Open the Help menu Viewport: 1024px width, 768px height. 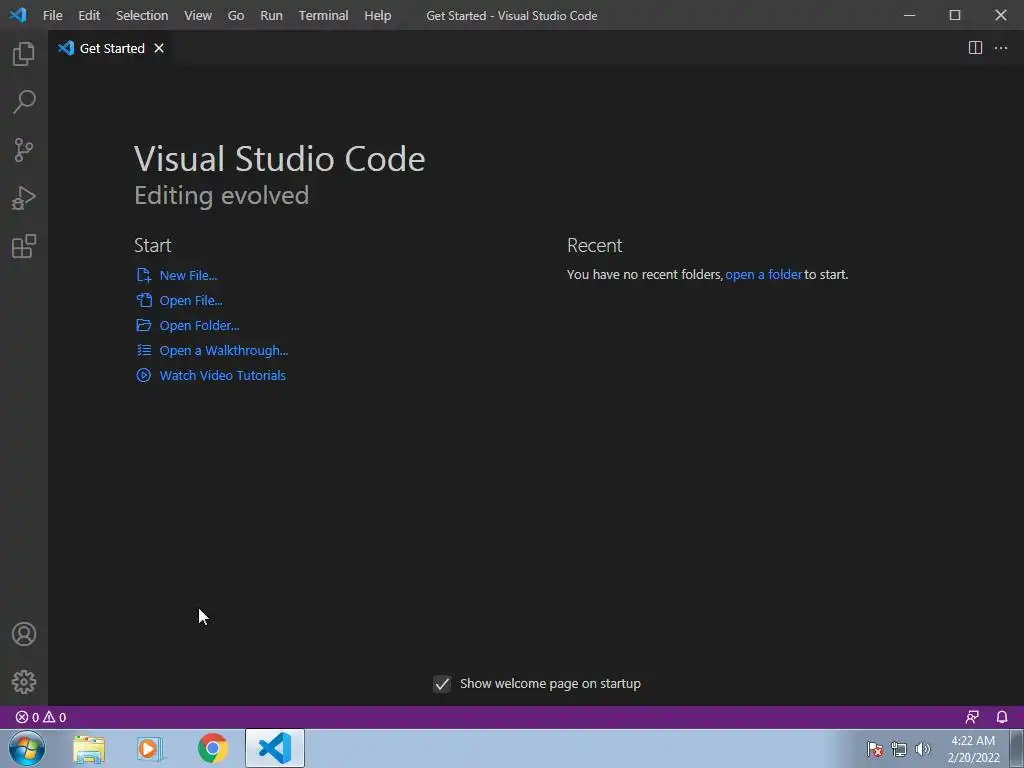pyautogui.click(x=377, y=15)
